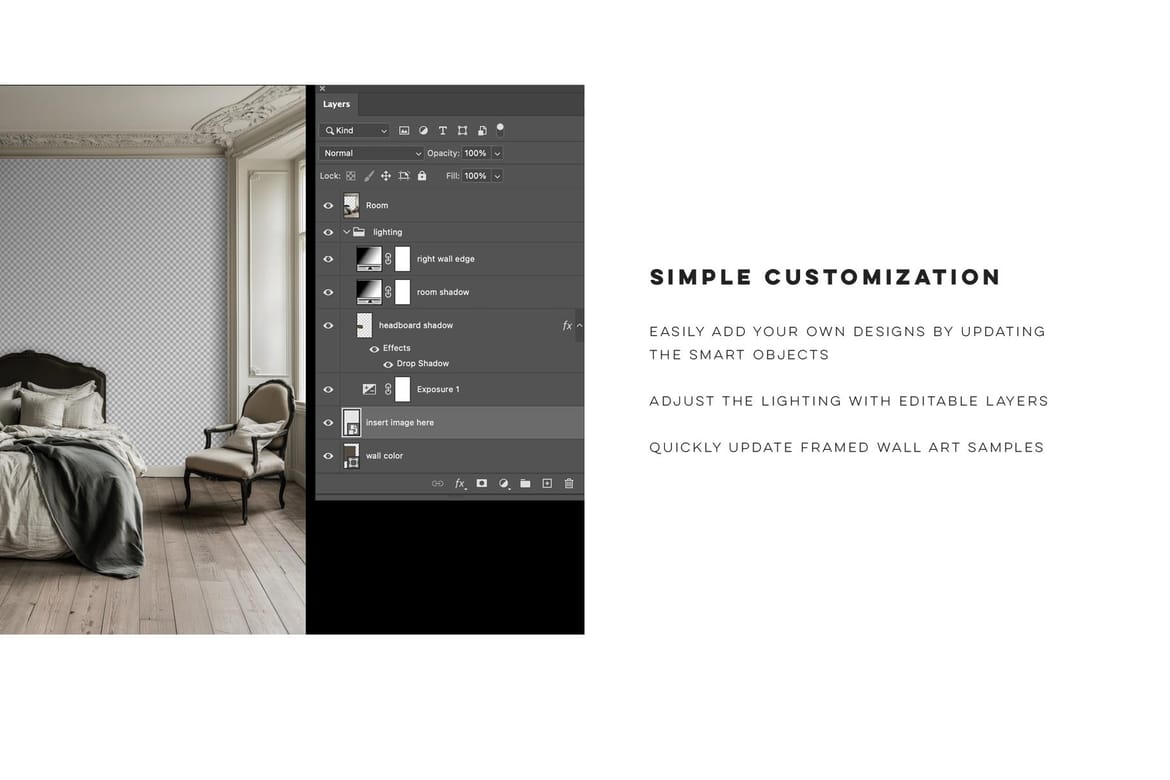The width and height of the screenshot is (1170, 780).
Task: Lock image pixels brush icon
Action: [x=369, y=176]
